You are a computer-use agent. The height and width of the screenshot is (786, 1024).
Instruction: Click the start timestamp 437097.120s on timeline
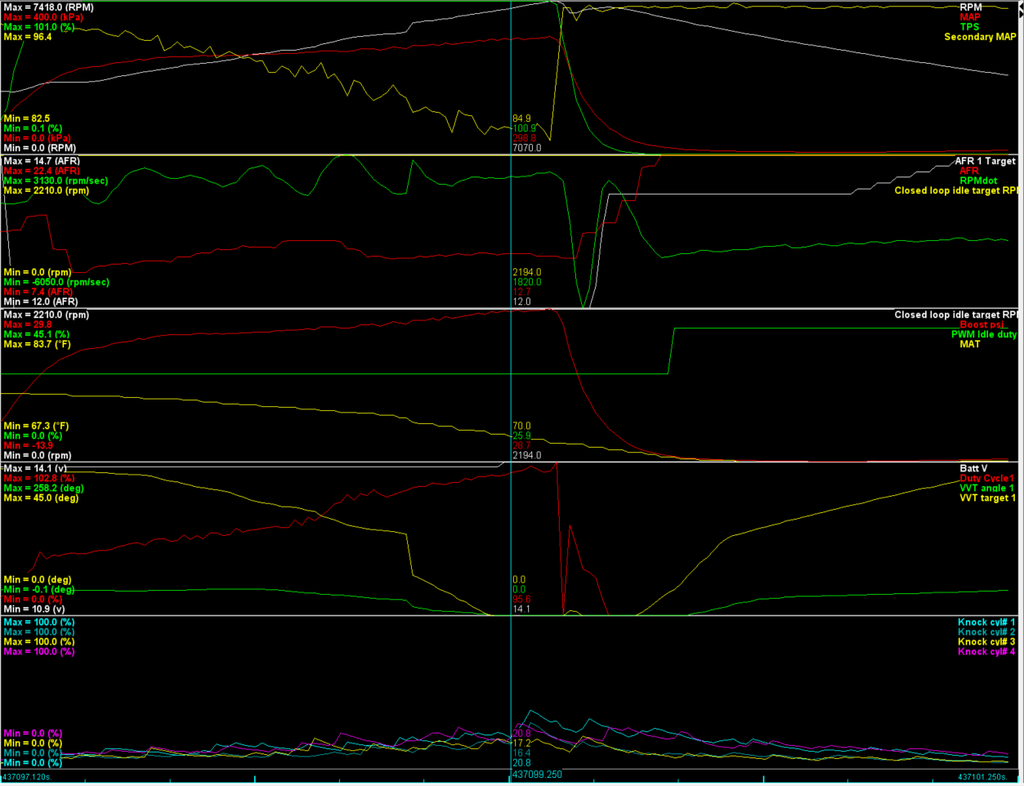click(29, 778)
